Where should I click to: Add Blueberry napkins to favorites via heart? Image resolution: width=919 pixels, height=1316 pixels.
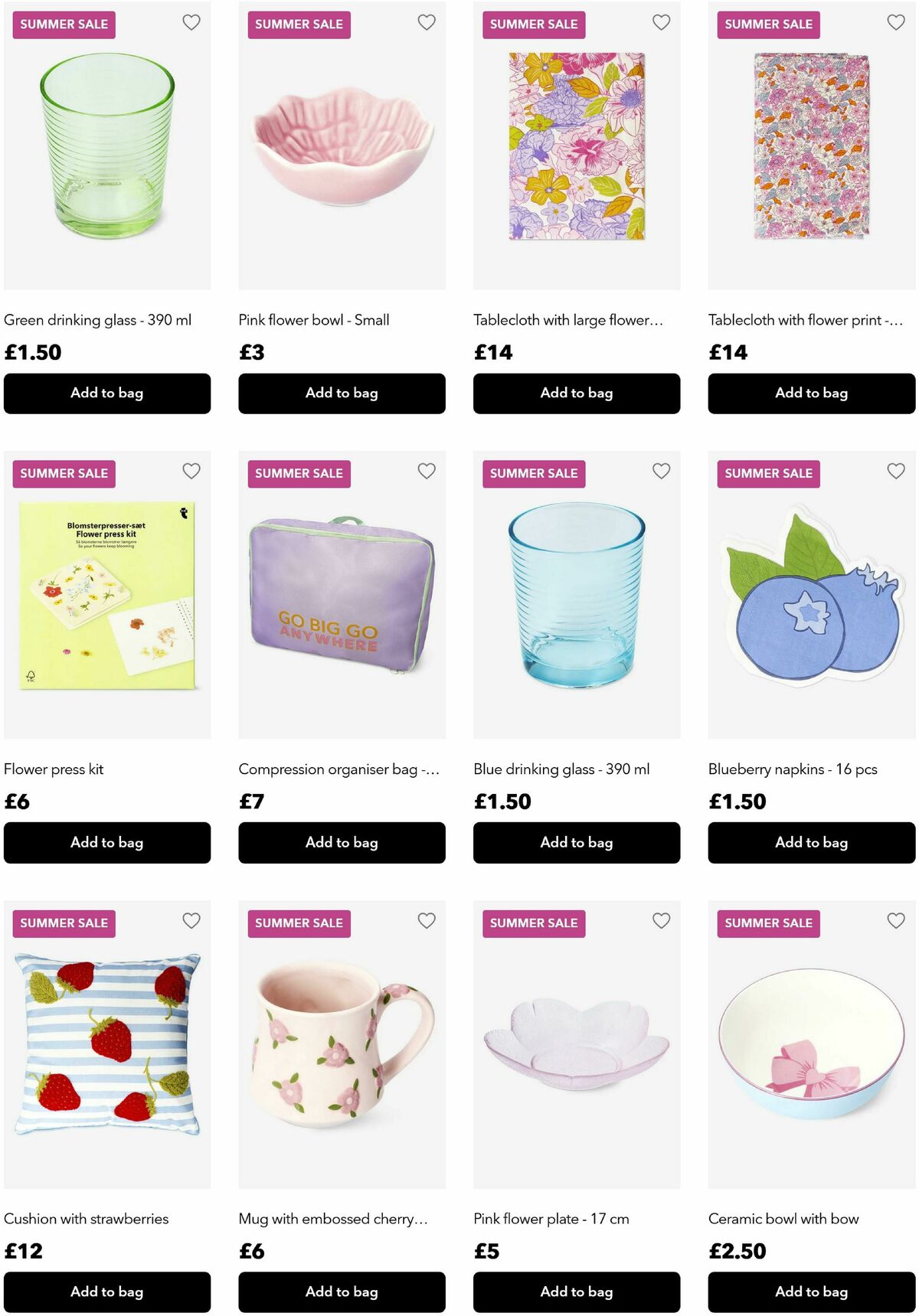pyautogui.click(x=896, y=471)
